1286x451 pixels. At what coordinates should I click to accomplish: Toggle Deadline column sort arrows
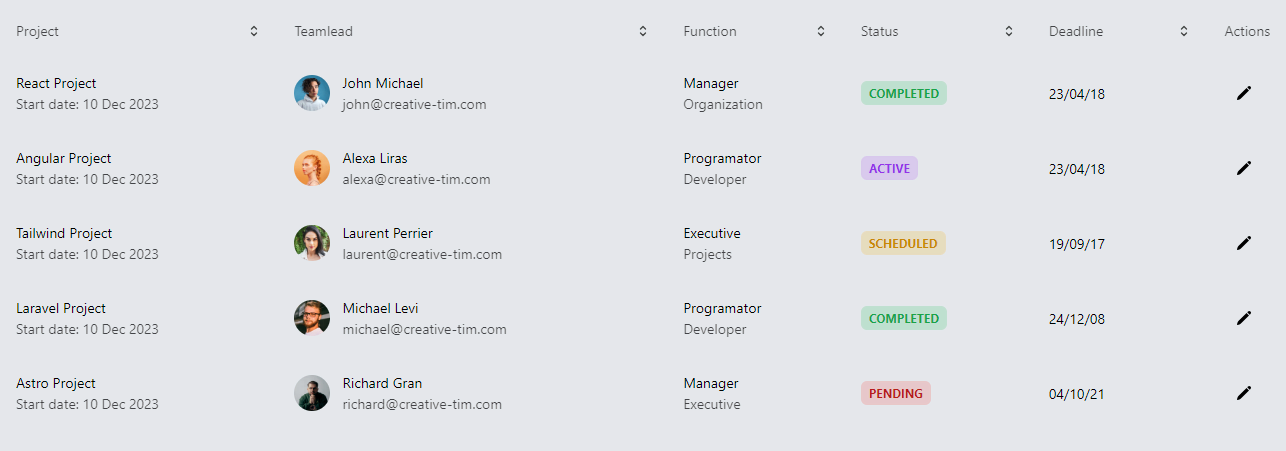coord(1184,31)
